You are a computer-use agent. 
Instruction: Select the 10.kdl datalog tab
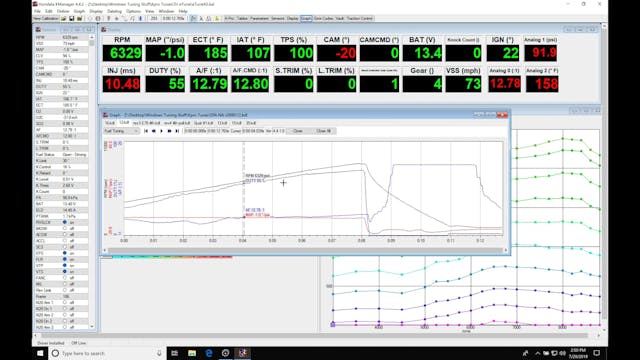[x=110, y=123]
